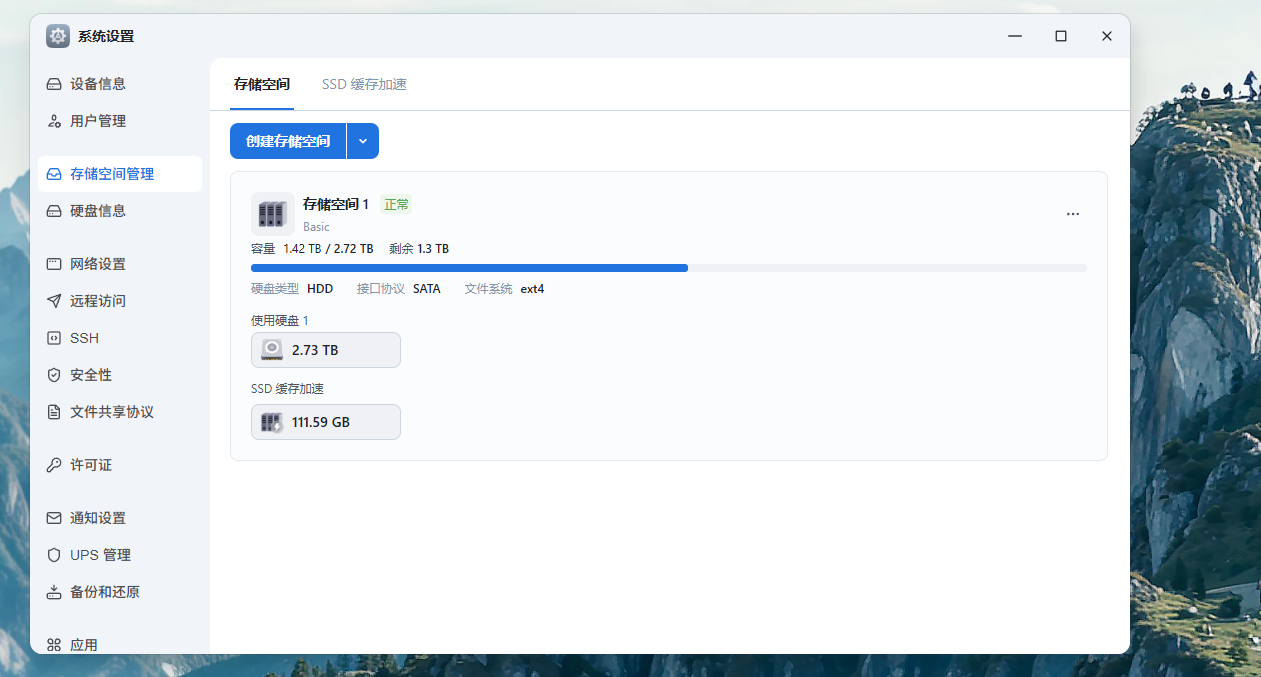Open 通知设置 page
1261x677 pixels.
tap(120, 518)
